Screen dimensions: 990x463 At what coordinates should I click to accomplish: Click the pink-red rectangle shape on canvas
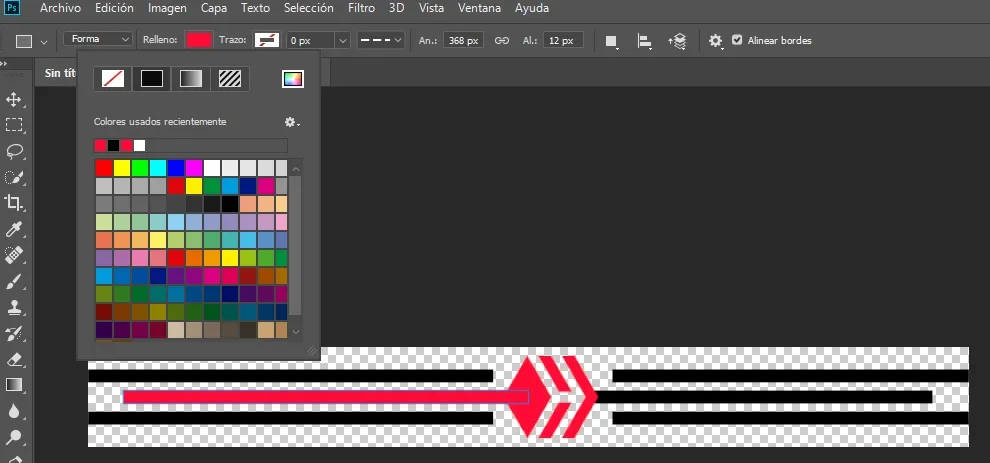click(326, 397)
